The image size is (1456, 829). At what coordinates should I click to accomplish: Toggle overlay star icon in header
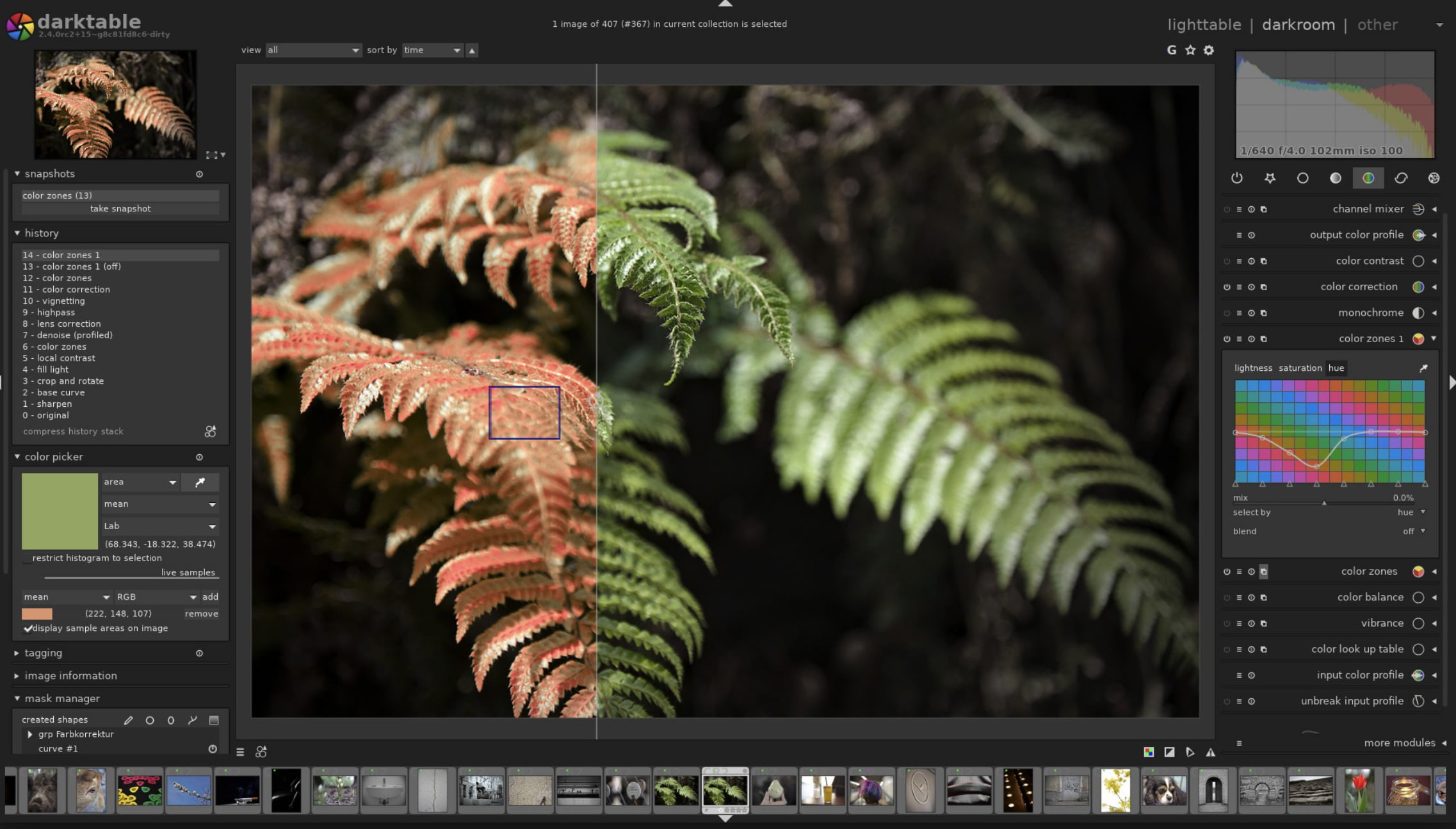[x=1190, y=50]
